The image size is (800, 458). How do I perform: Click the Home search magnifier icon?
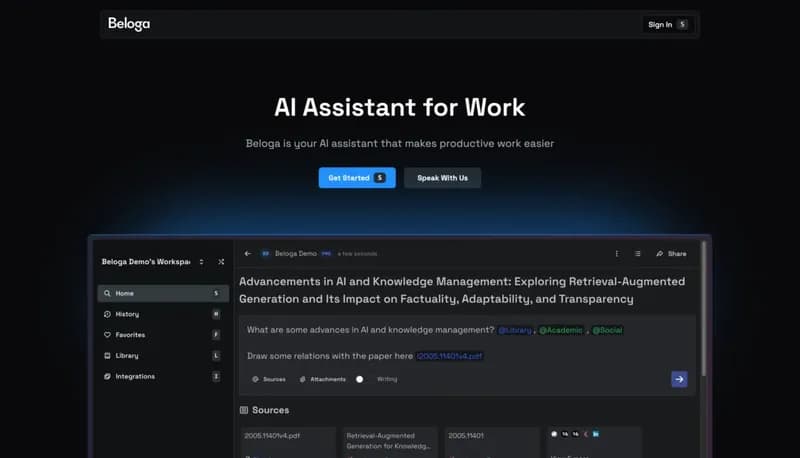[107, 293]
